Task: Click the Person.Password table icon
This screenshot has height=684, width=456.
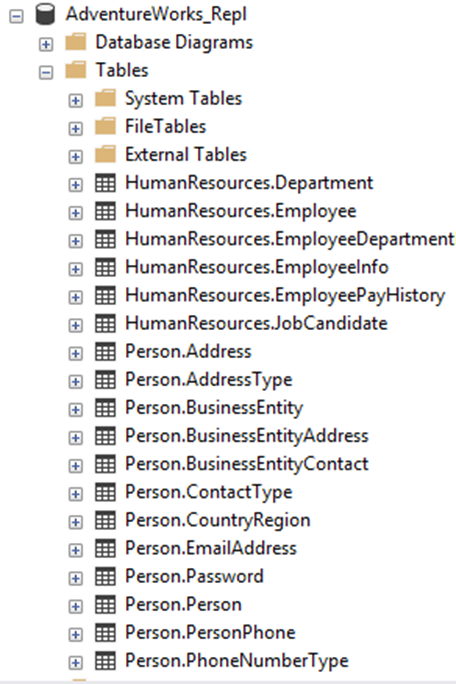Action: (105, 577)
